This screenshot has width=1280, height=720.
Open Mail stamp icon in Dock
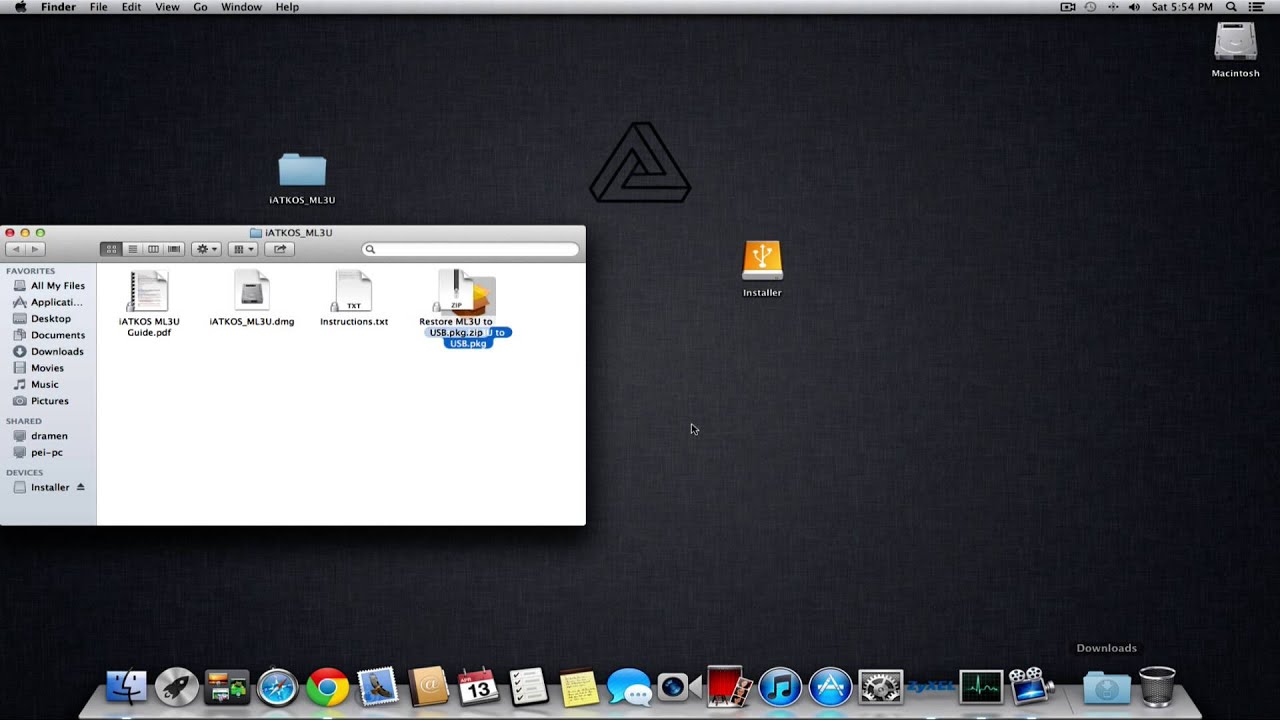378,687
